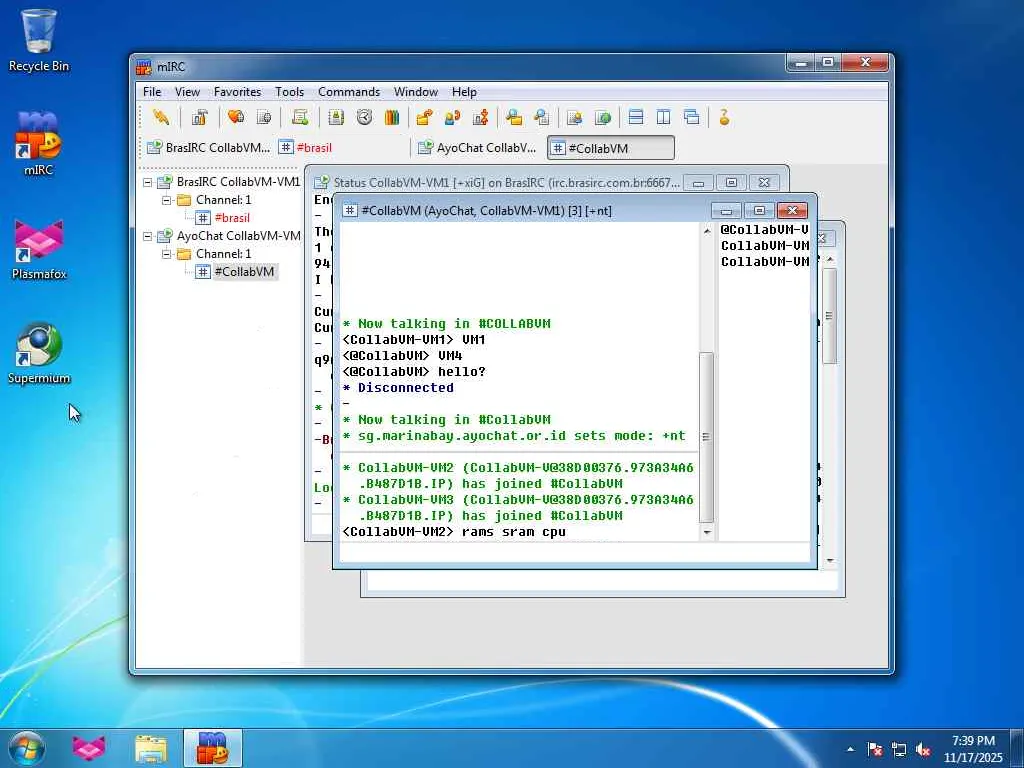This screenshot has height=768, width=1024.
Task: Click the '* Disconnected' line in chat
Action: (398, 387)
